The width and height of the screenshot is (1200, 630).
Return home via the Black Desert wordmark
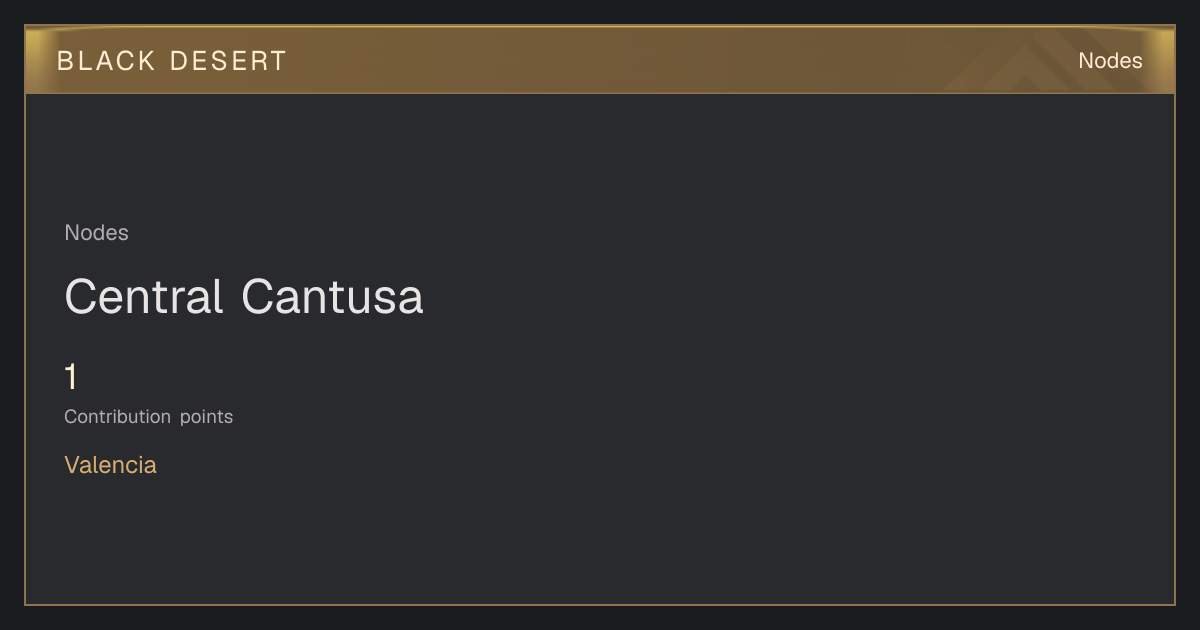(x=172, y=61)
